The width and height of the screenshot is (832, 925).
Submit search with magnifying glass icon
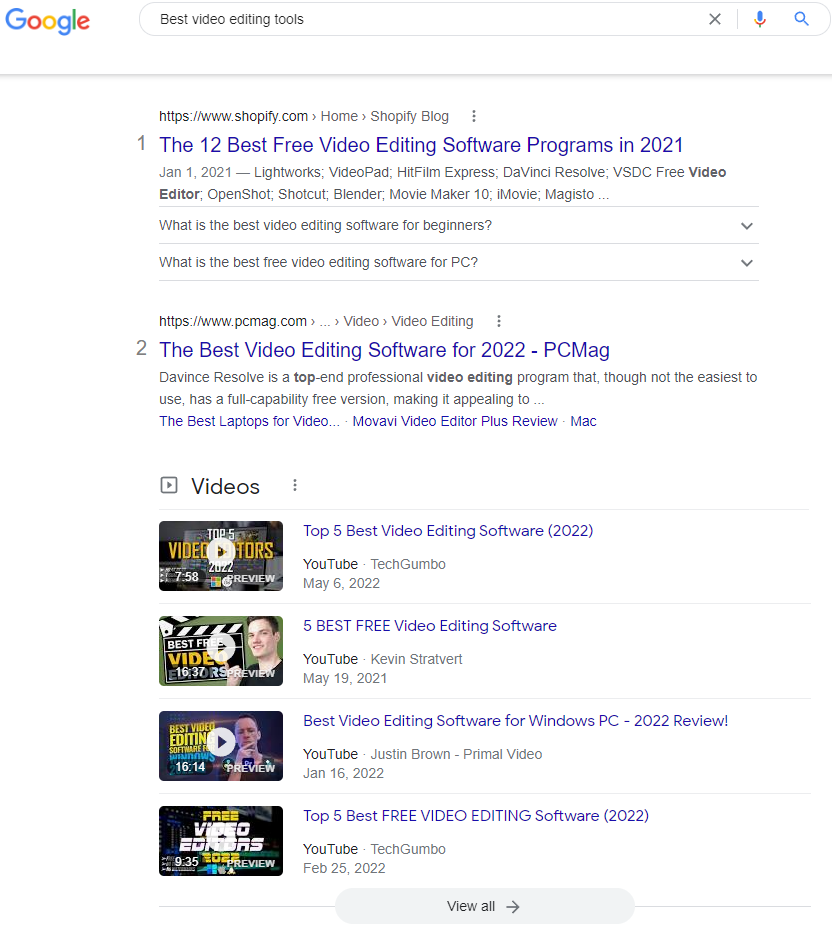(801, 19)
